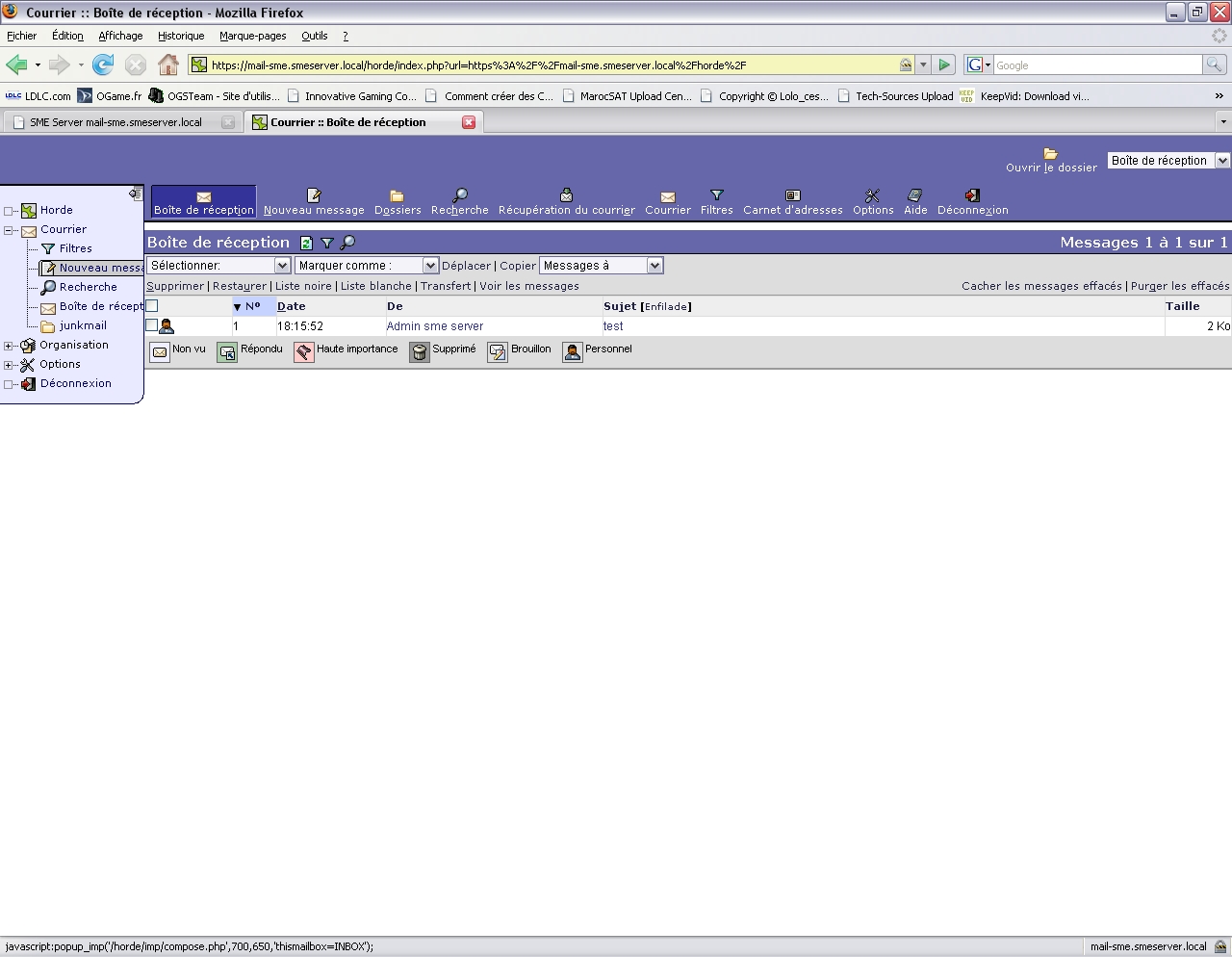Click the green Go arrow beside URL
The height and width of the screenshot is (957, 1232).
point(944,65)
